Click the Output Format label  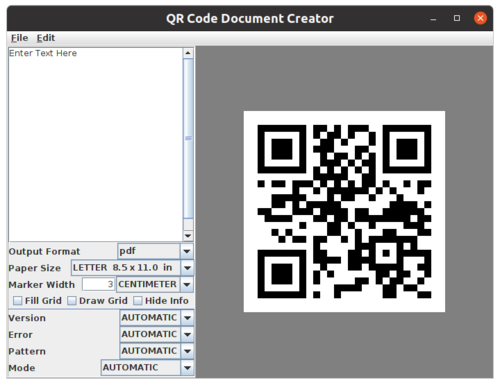[x=44, y=251]
